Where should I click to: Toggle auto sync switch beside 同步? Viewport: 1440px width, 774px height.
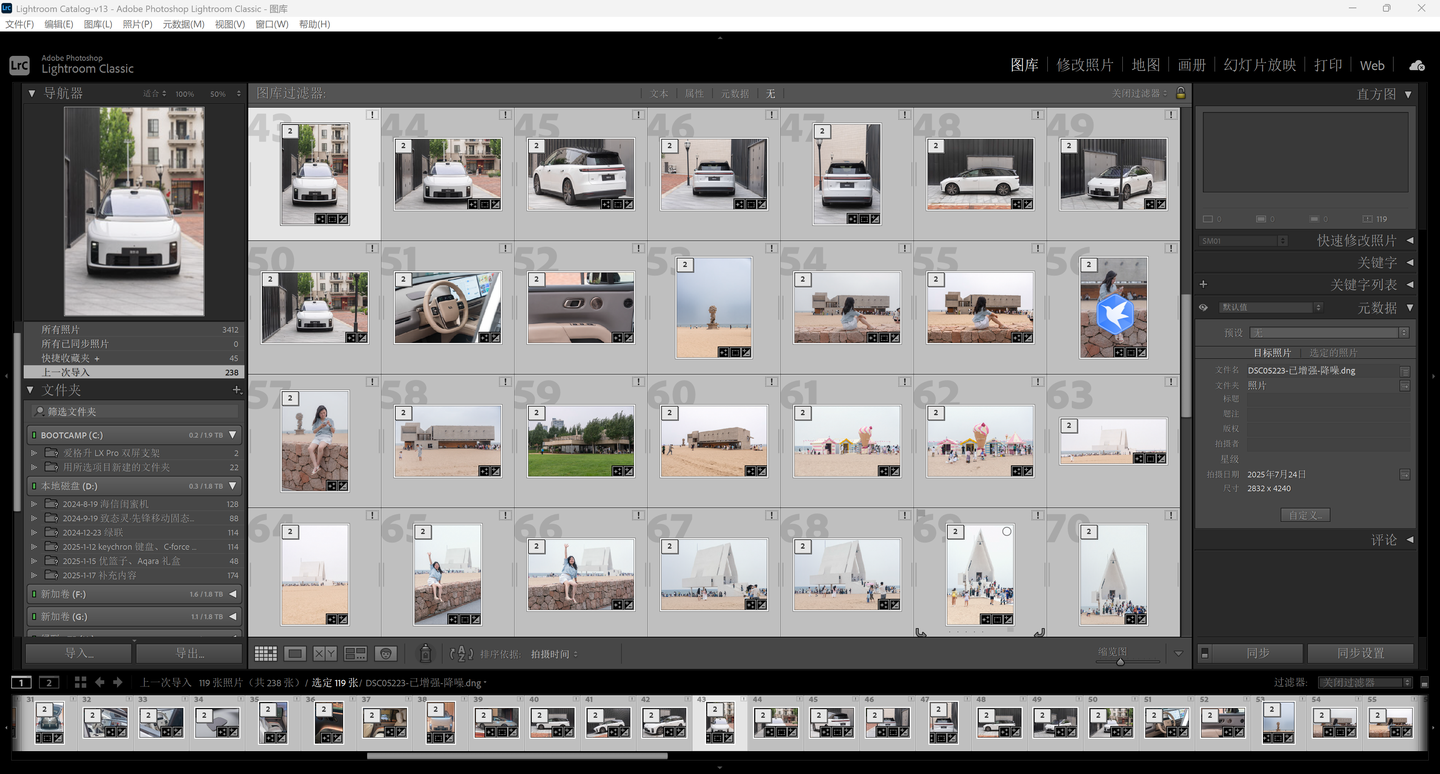click(x=1204, y=653)
